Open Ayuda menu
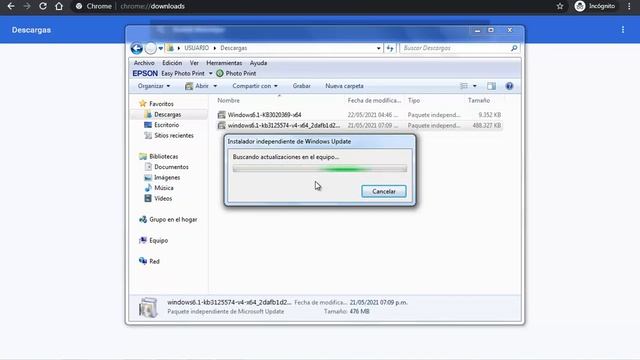This screenshot has width=640, height=360. (258, 63)
